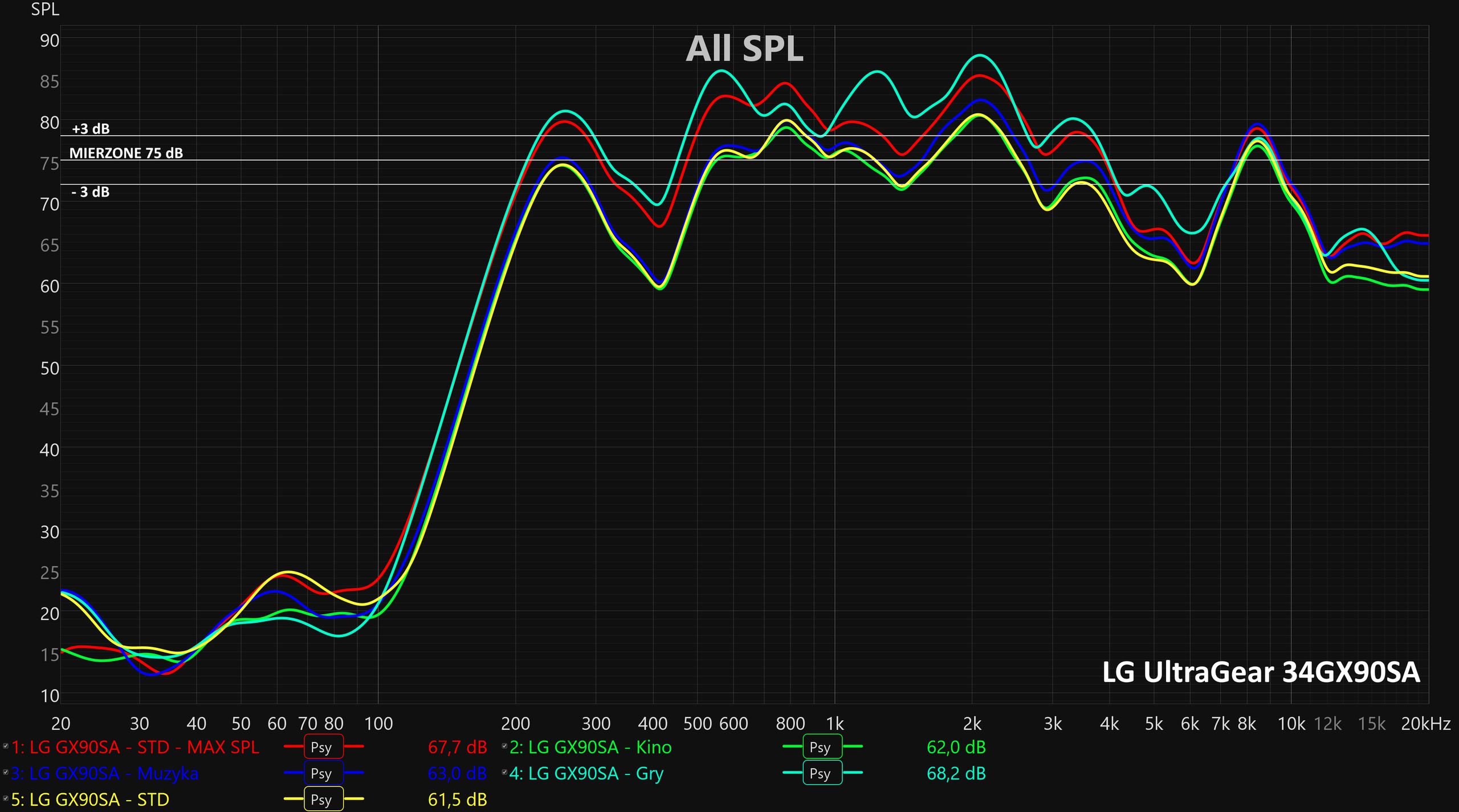The width and height of the screenshot is (1459, 812).
Task: Click the 'SPL' vertical axis label
Action: point(45,10)
